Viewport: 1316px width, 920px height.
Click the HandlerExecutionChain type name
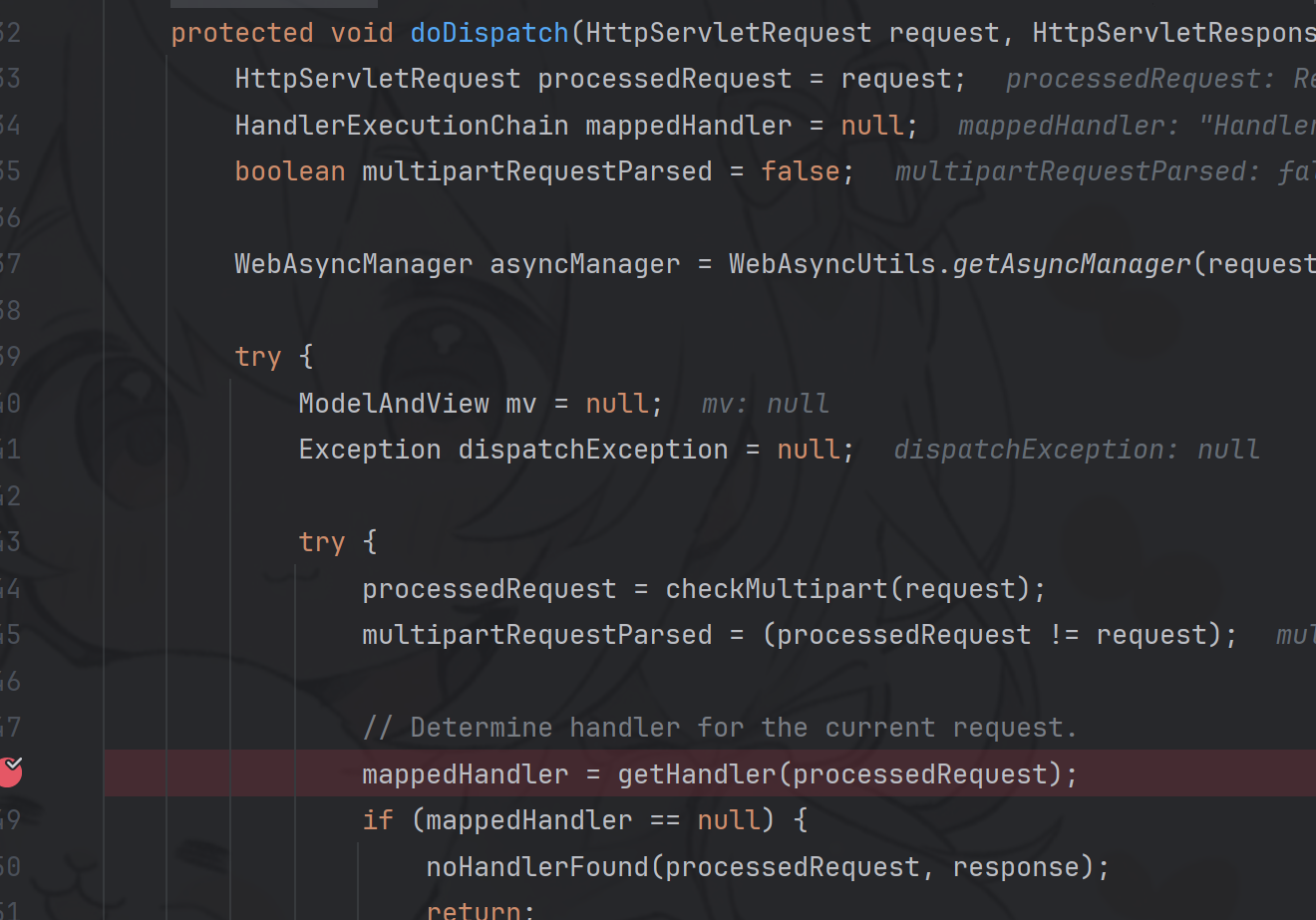click(401, 126)
